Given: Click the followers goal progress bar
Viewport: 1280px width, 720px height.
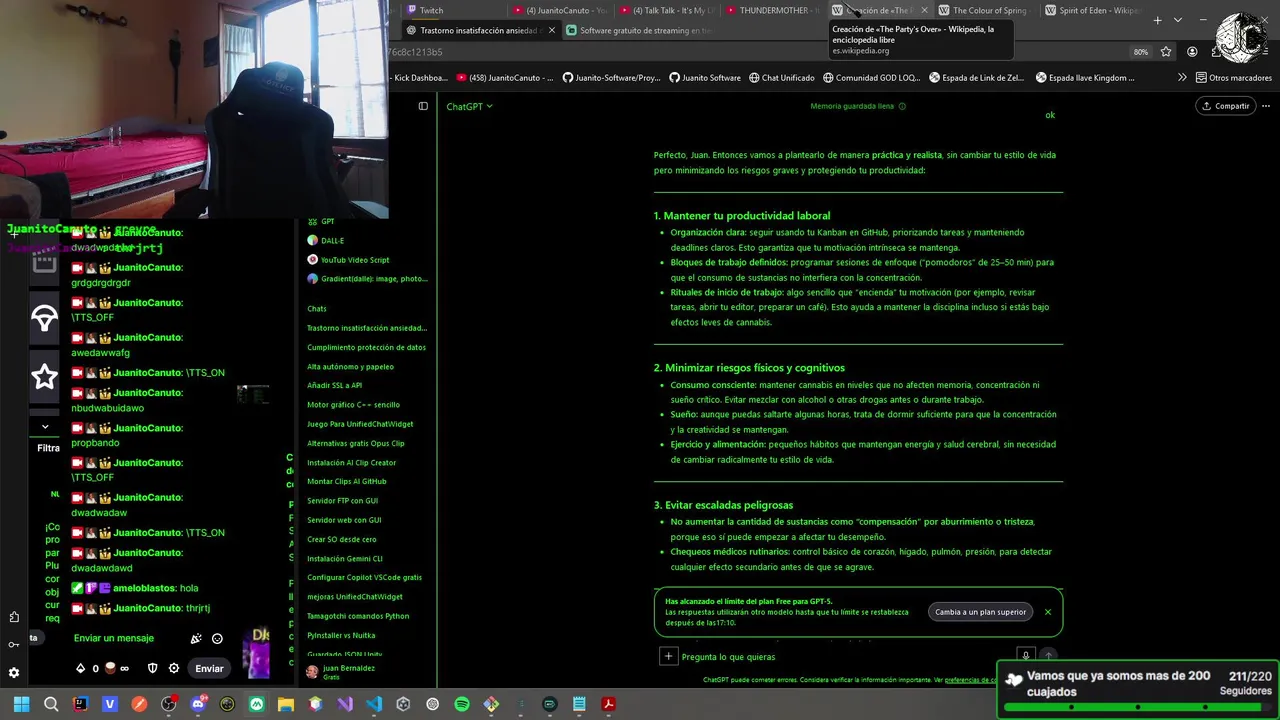Looking at the screenshot, I should tap(1138, 707).
